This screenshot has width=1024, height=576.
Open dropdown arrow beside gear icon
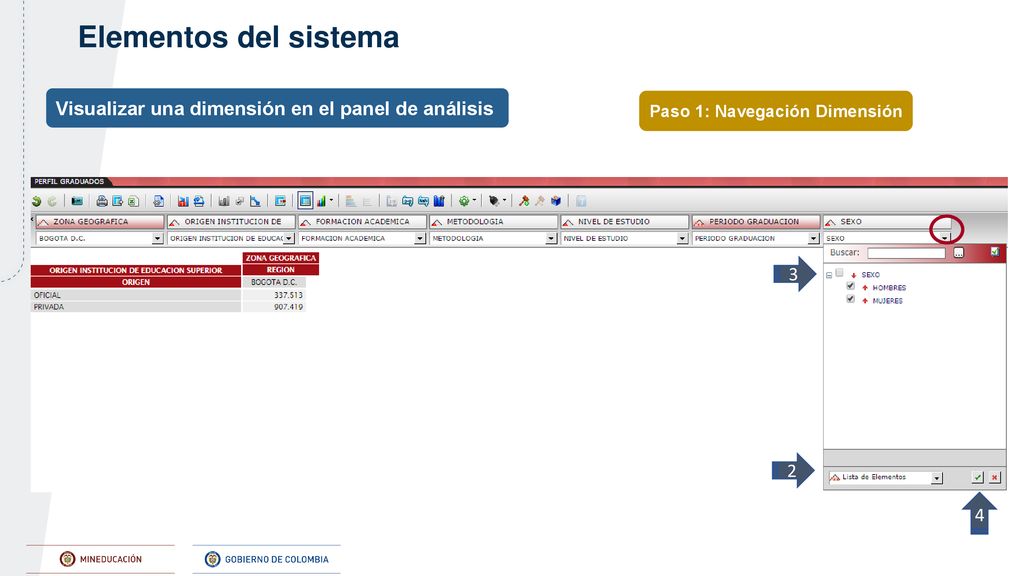point(474,200)
